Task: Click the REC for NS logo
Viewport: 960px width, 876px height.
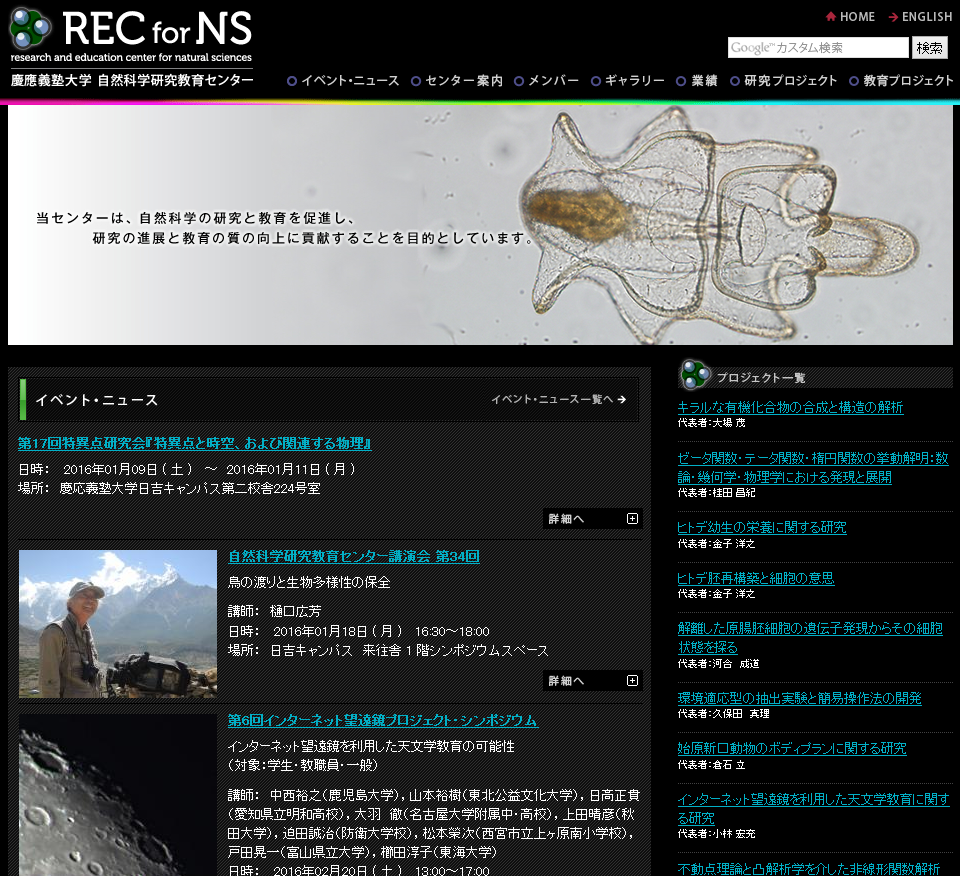Action: tap(131, 35)
